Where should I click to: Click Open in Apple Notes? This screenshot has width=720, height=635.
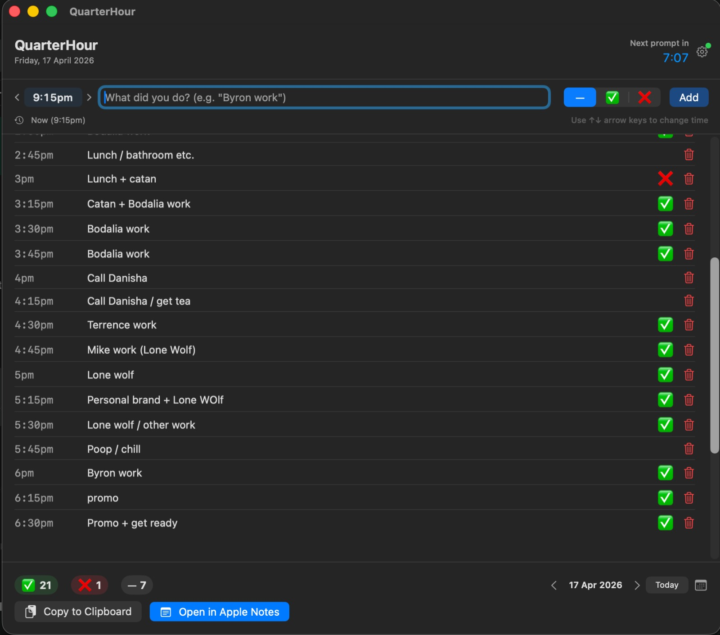(x=219, y=612)
